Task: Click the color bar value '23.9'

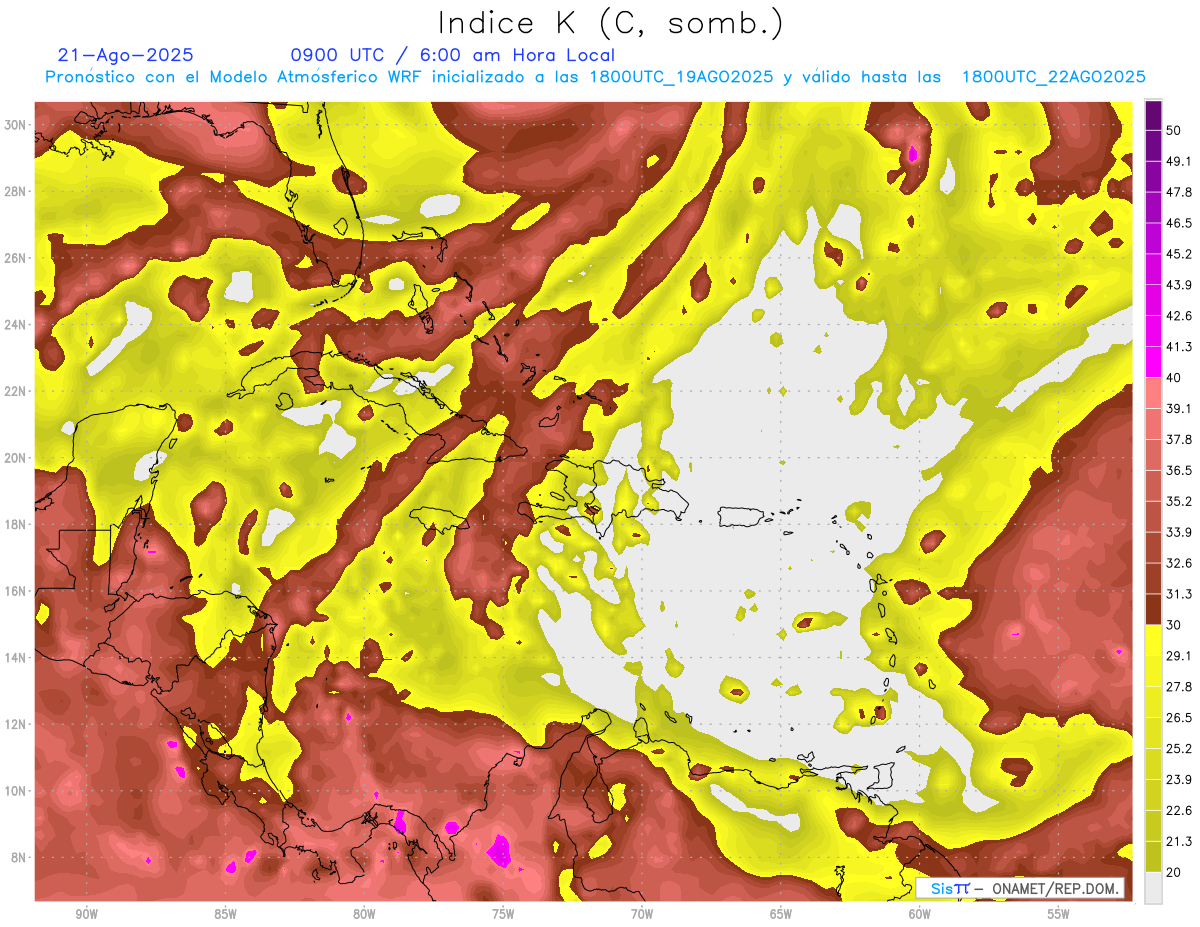Action: point(1178,779)
